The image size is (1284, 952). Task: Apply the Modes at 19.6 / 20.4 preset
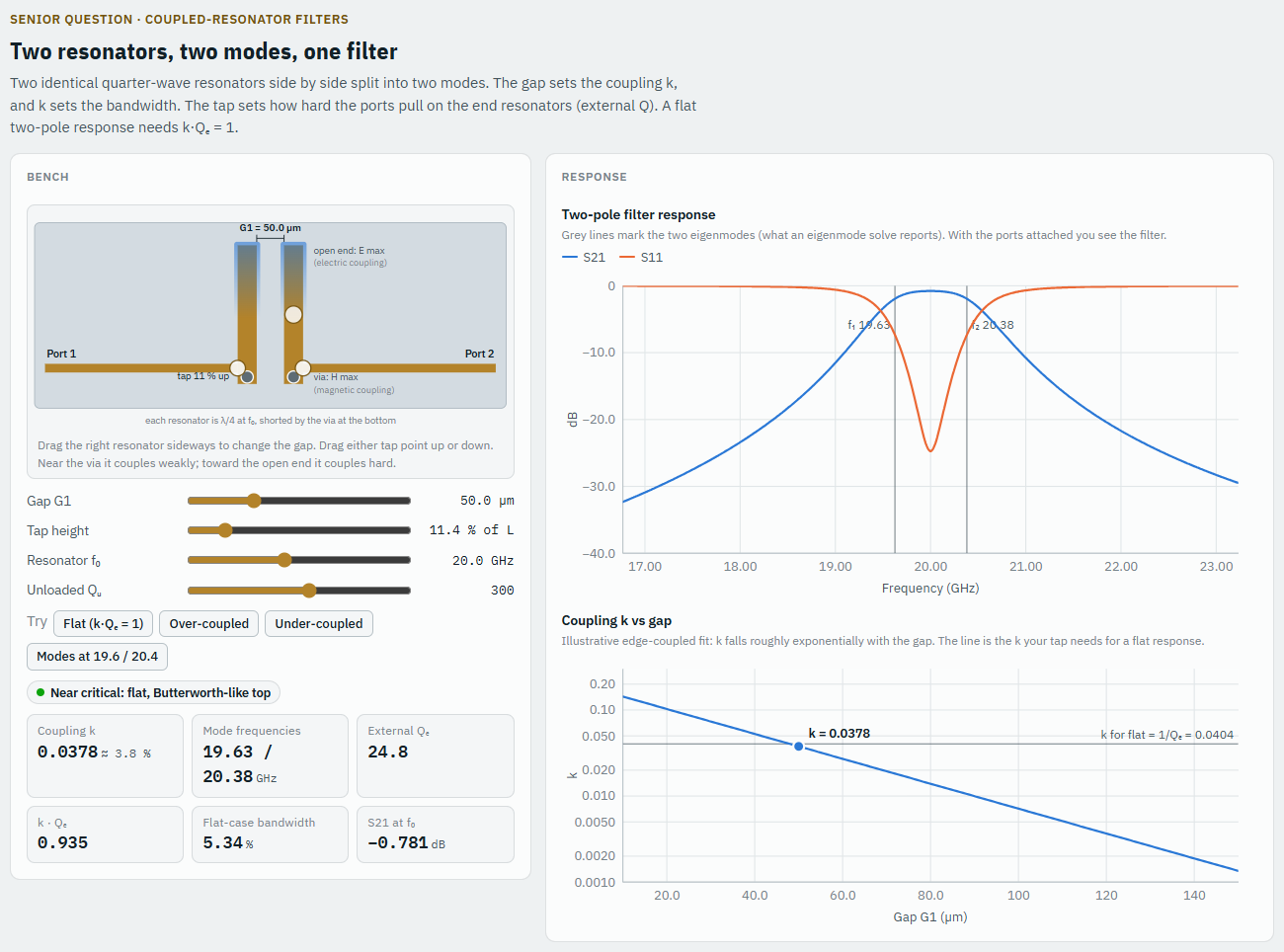point(97,656)
